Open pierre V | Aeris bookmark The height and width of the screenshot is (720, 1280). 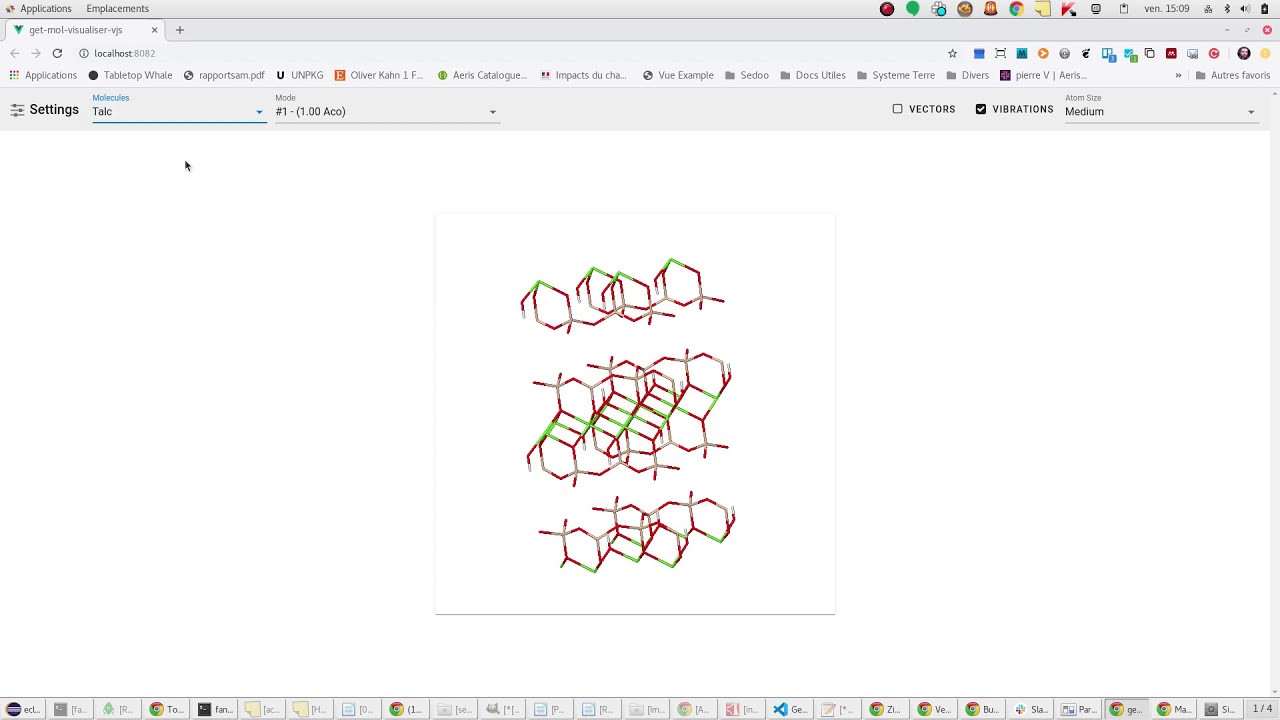[1043, 75]
